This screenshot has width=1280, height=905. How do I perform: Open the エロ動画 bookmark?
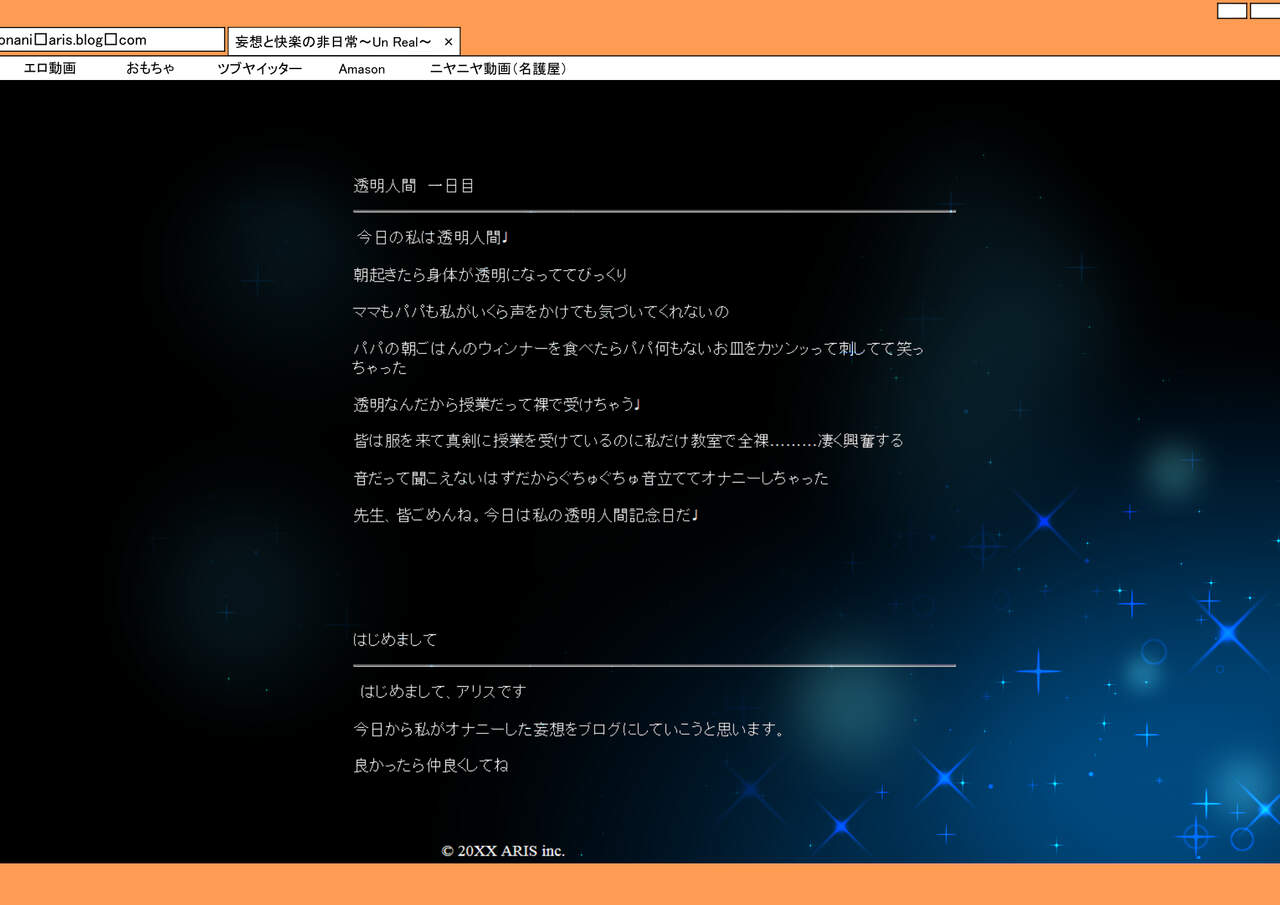(50, 69)
